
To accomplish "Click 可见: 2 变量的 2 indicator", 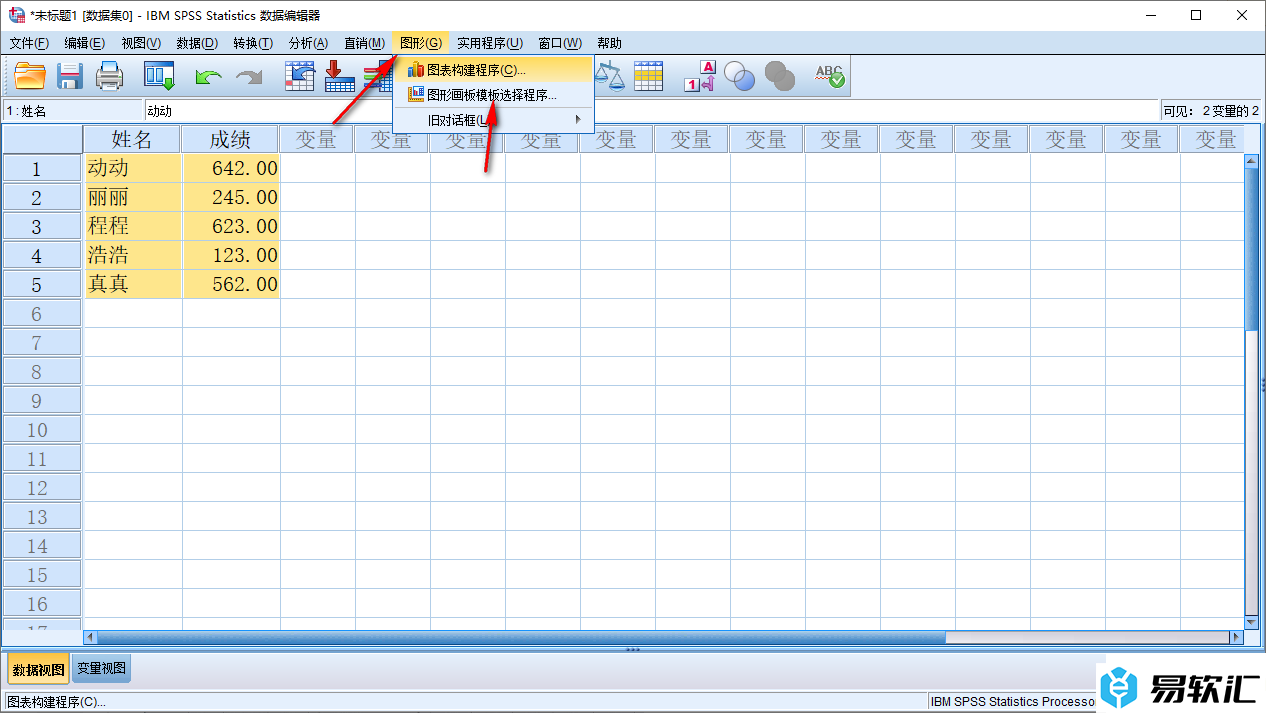I will tap(1210, 111).
